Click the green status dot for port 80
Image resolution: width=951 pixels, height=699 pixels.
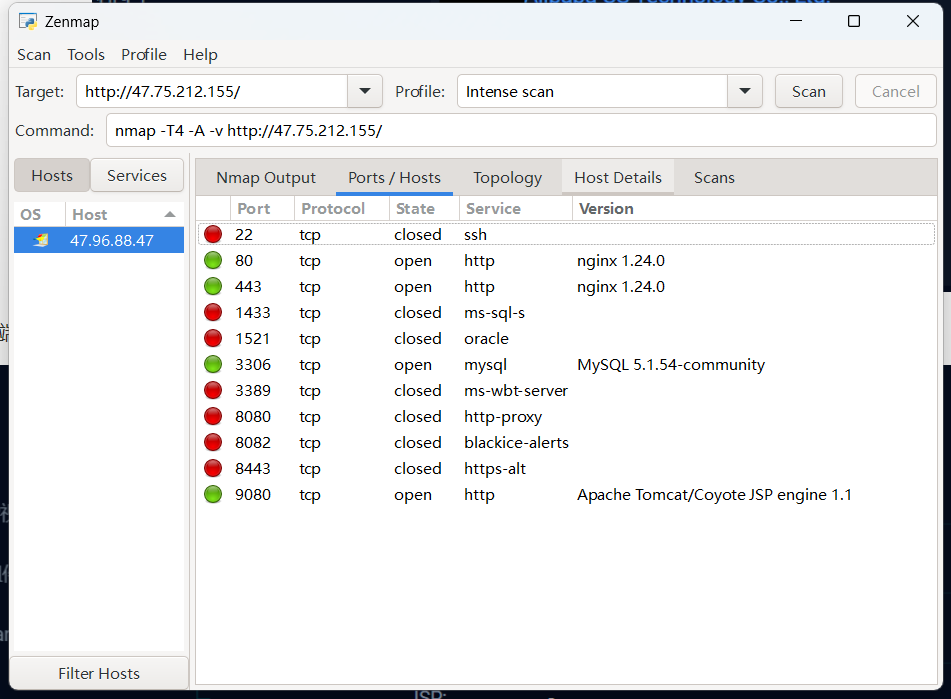[x=213, y=260]
